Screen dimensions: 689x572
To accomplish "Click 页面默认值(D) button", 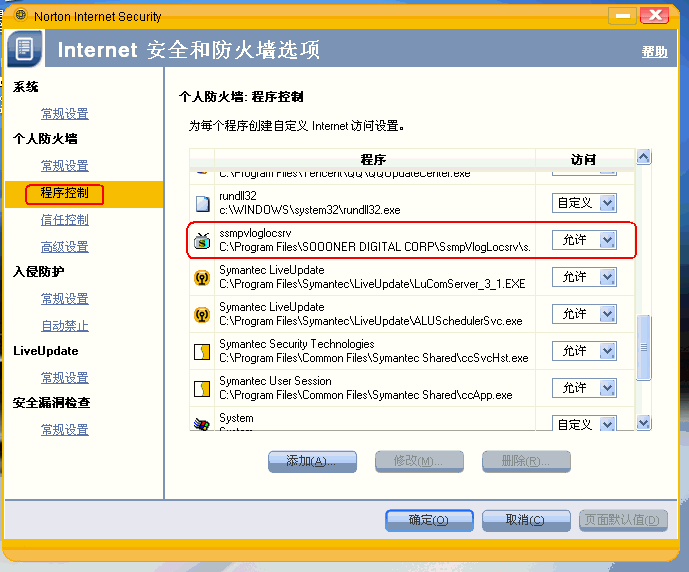I will click(623, 520).
